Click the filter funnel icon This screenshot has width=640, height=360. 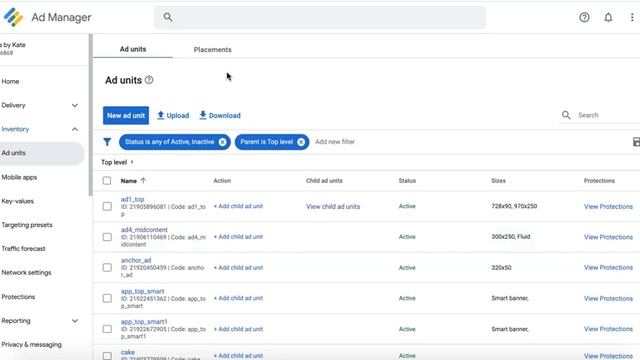[x=107, y=142]
